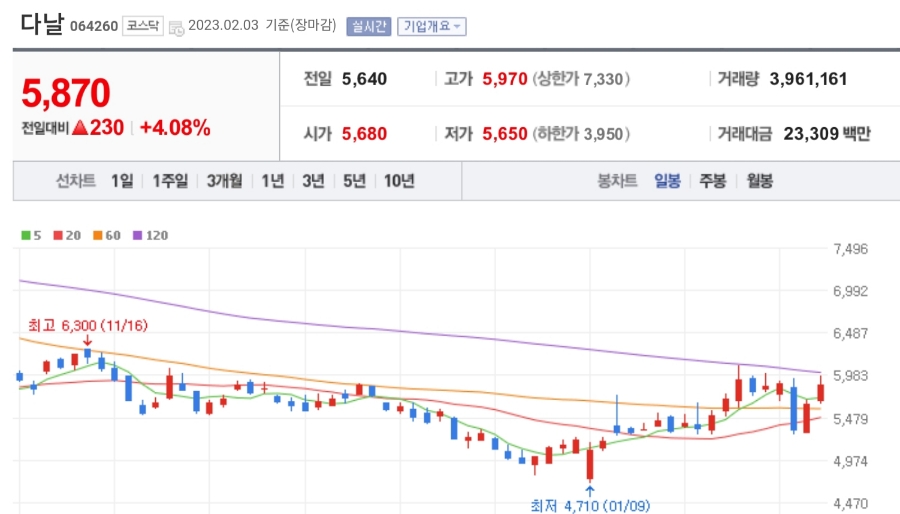The image size is (900, 514).
Task: Select the 일봉 candle chart
Action: tap(668, 181)
